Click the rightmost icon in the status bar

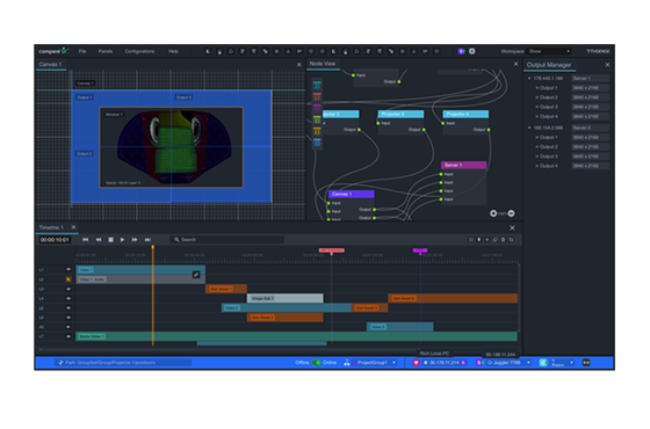586,363
